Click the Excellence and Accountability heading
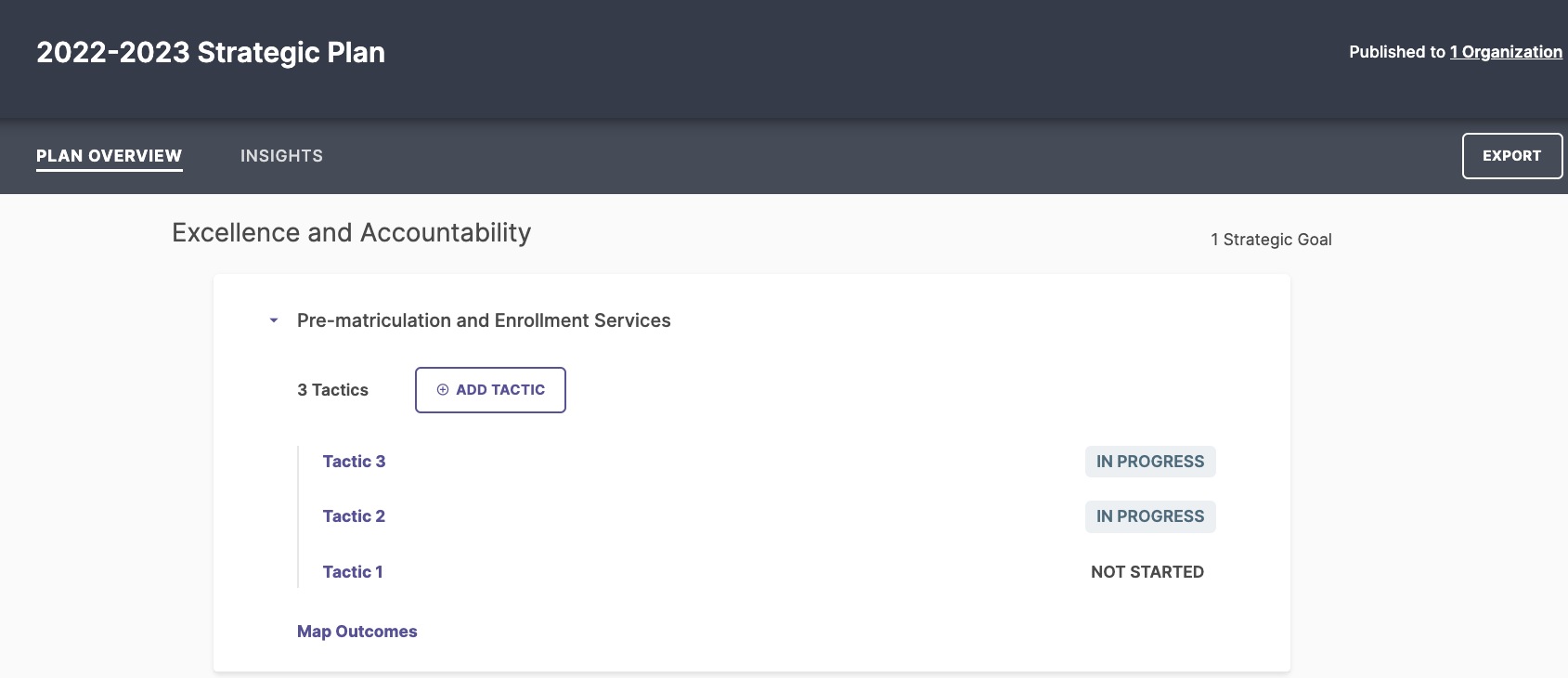 pos(352,232)
